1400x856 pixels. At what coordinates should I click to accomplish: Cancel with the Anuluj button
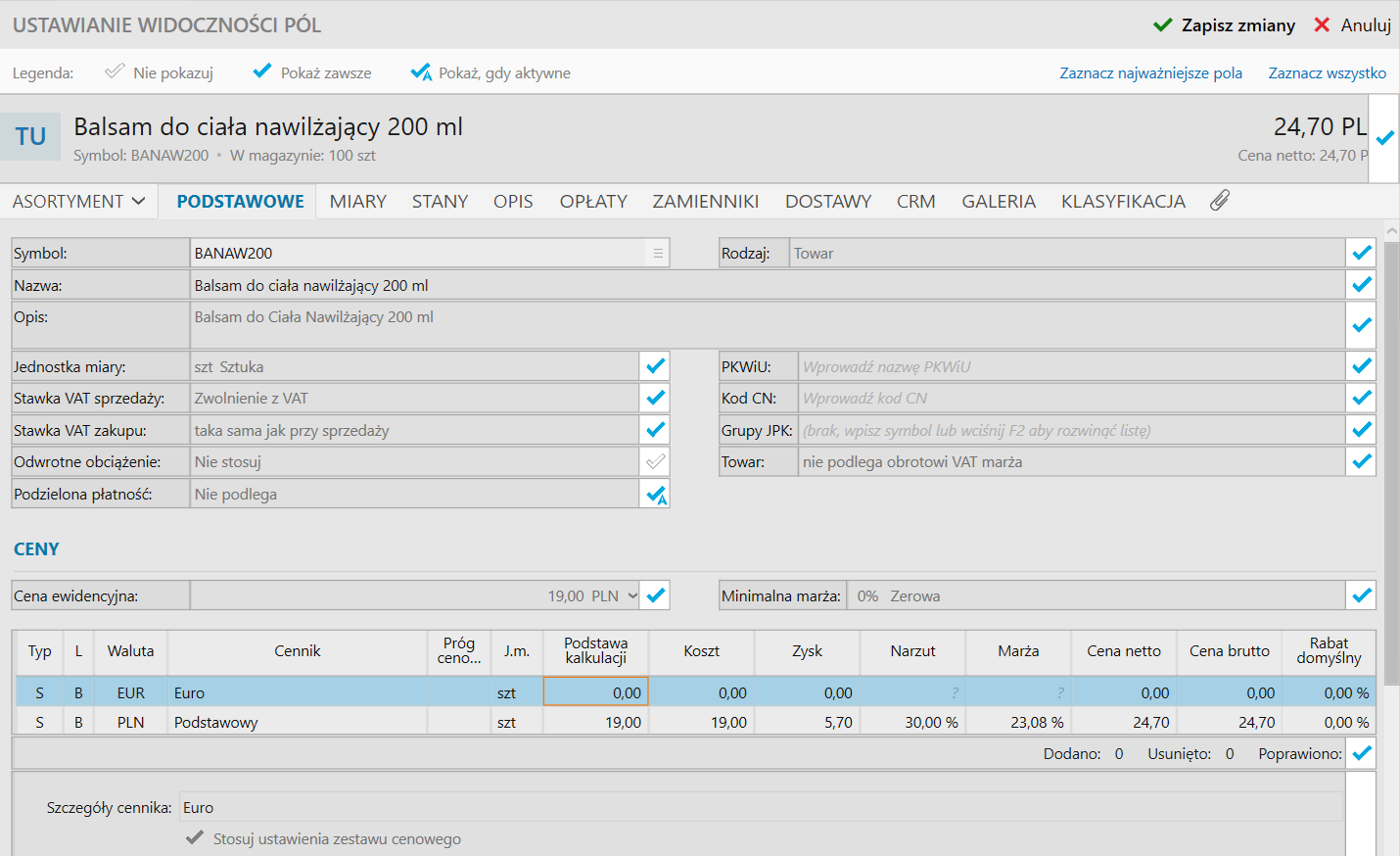click(1352, 24)
